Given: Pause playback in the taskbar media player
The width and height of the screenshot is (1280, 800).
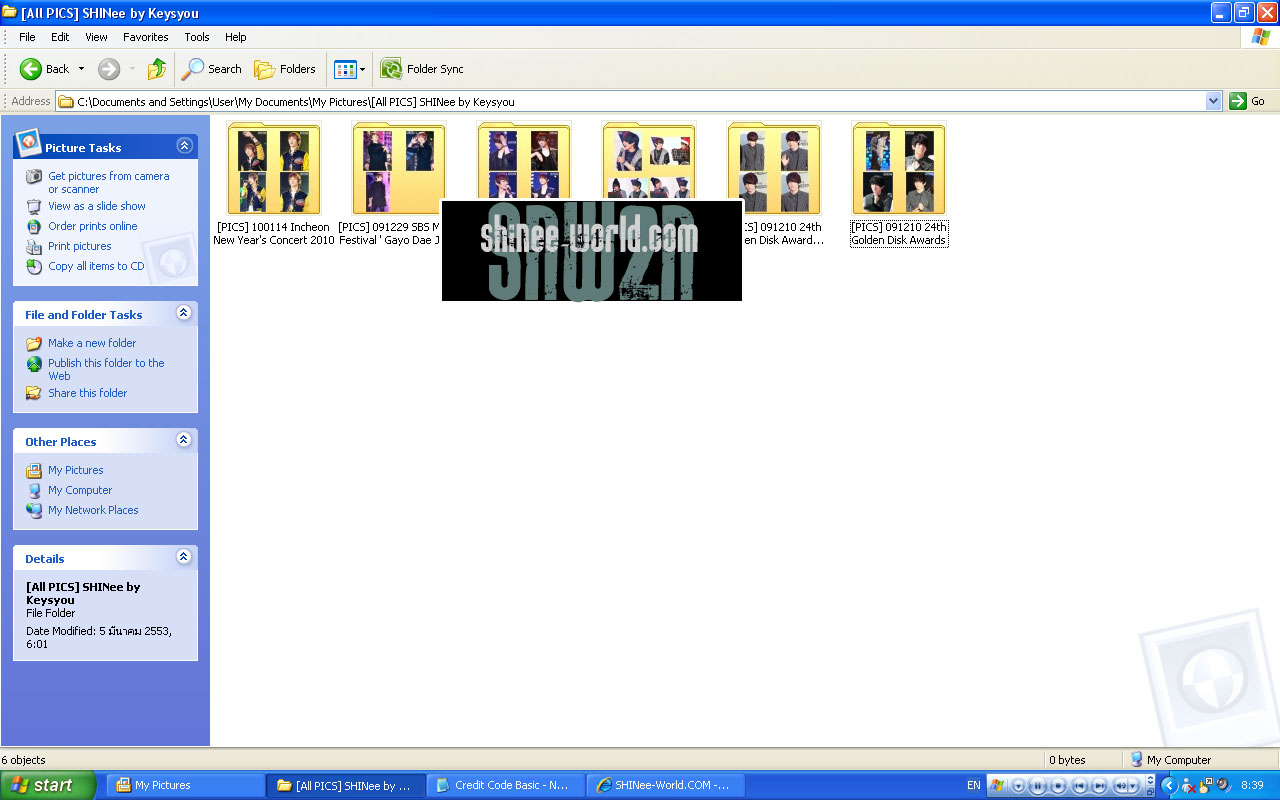Looking at the screenshot, I should [x=1038, y=785].
